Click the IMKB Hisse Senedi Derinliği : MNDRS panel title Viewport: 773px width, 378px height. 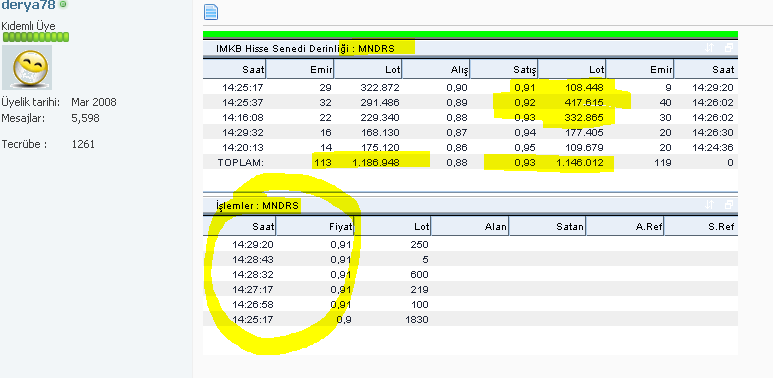[x=305, y=48]
